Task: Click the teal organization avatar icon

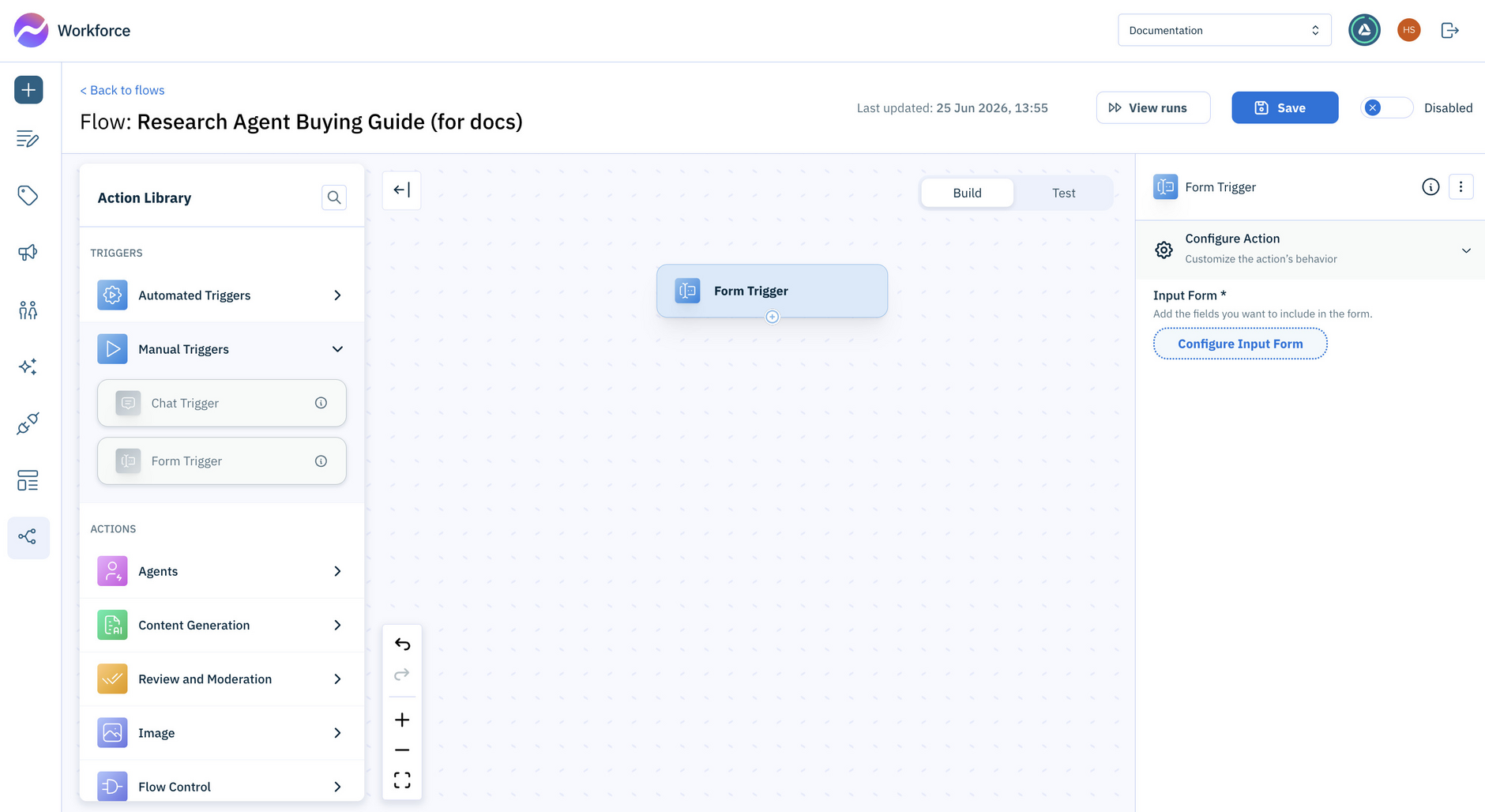Action: tap(1364, 30)
